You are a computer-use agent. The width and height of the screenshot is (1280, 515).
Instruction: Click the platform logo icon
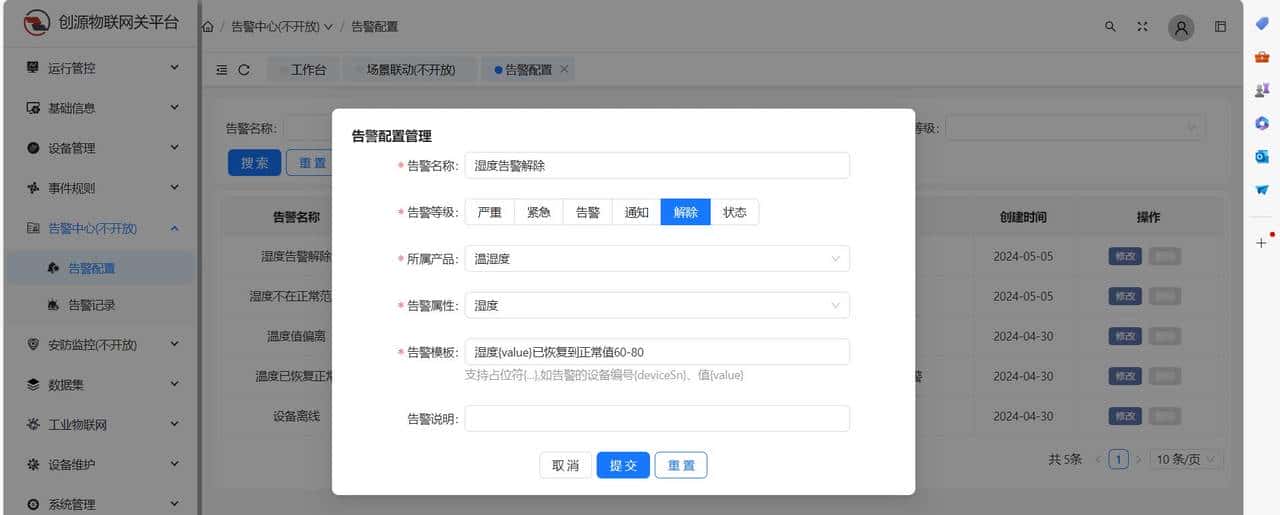[37, 22]
